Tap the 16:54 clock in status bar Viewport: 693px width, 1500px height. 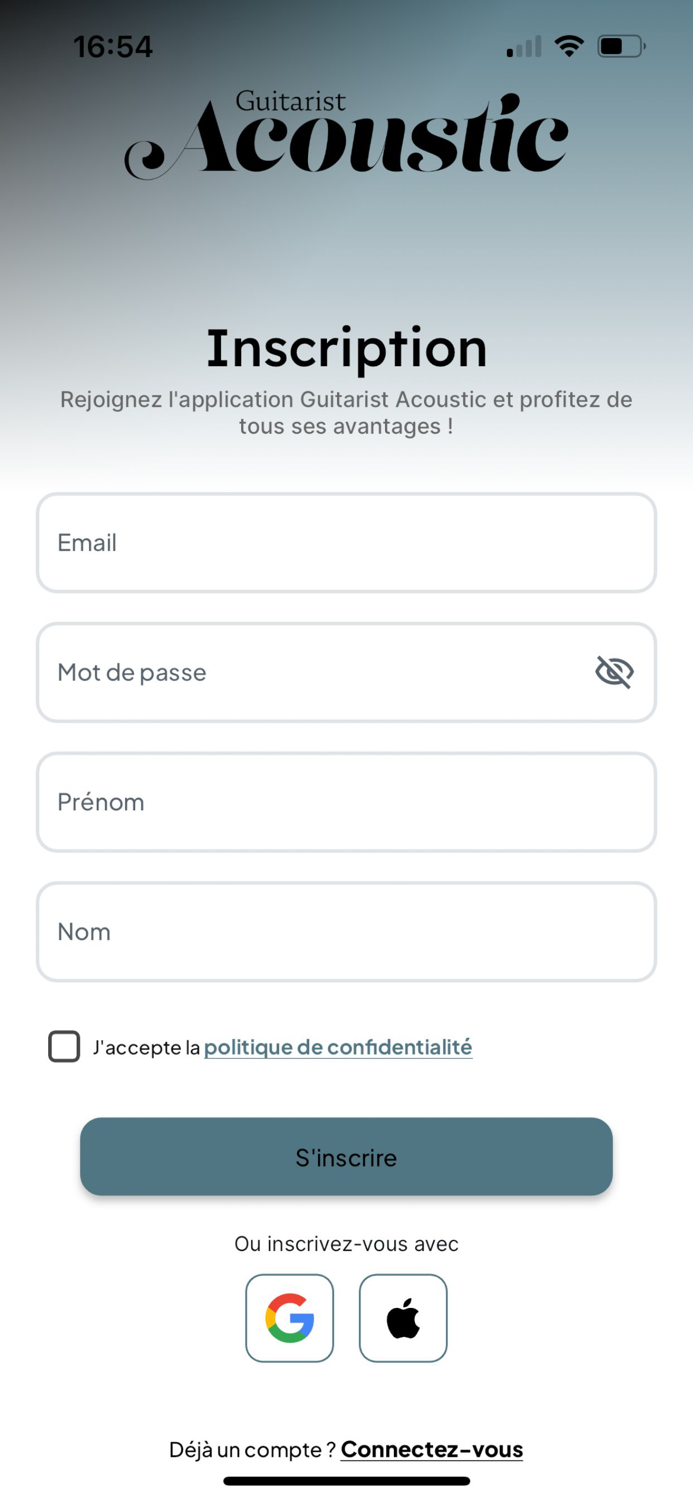tap(113, 47)
